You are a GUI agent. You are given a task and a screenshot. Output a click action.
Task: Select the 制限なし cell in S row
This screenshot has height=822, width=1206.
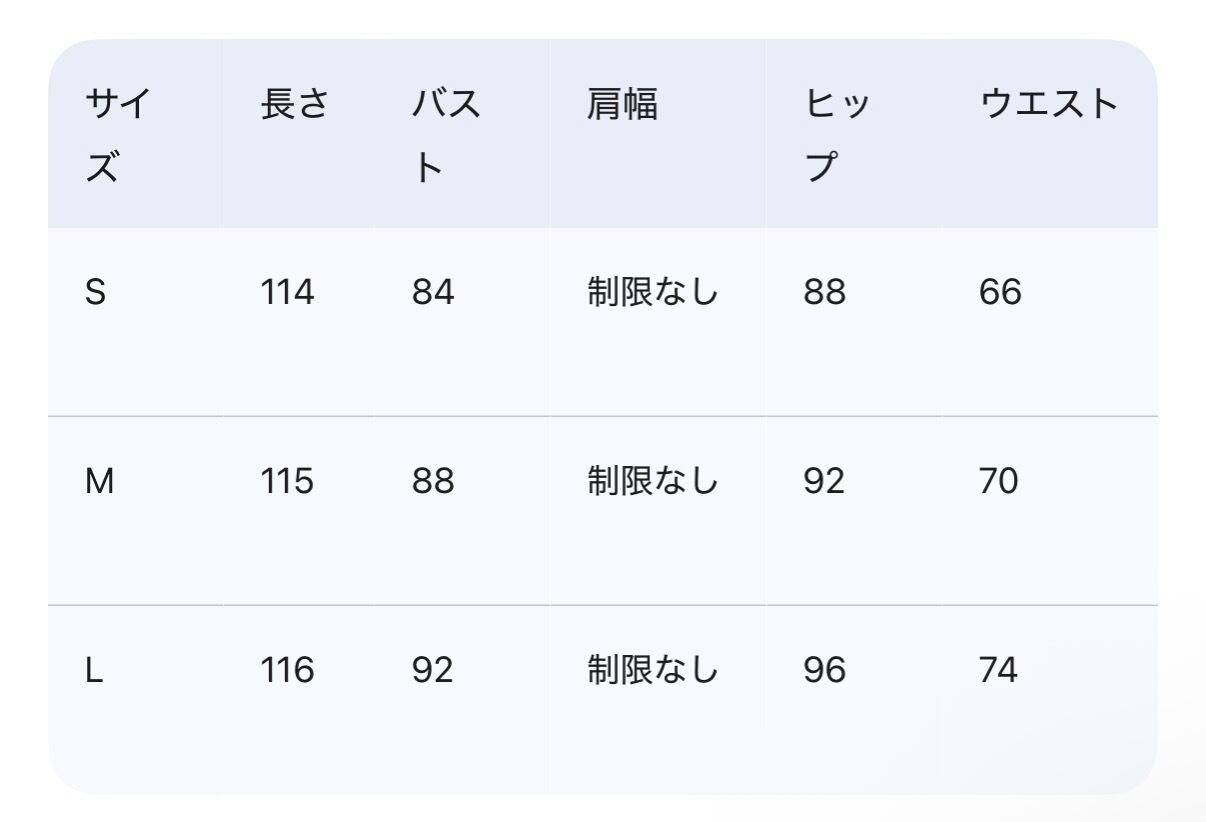click(653, 292)
